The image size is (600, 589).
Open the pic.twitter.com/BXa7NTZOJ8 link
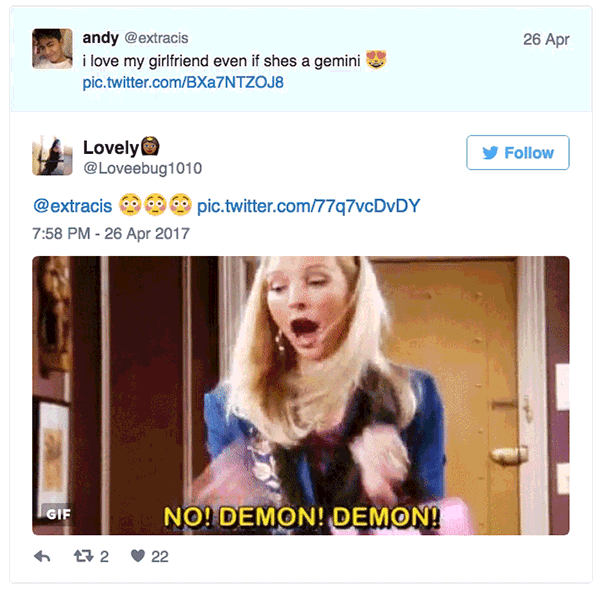[183, 83]
